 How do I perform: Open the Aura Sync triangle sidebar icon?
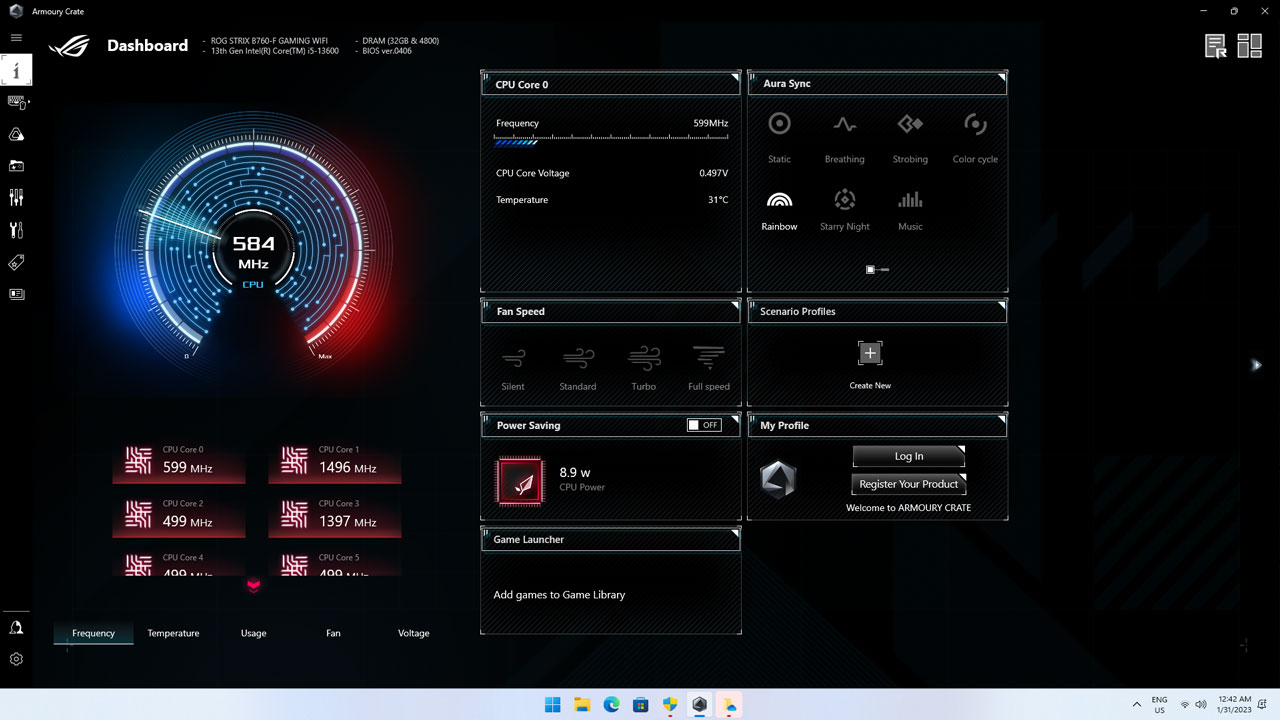click(x=16, y=134)
